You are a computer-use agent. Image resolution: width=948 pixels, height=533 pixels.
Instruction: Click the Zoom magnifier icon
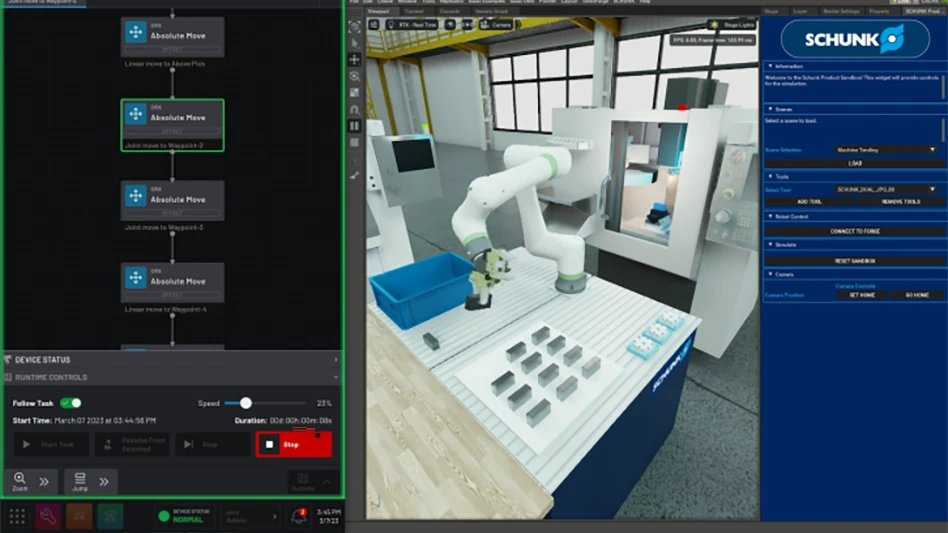pos(20,480)
